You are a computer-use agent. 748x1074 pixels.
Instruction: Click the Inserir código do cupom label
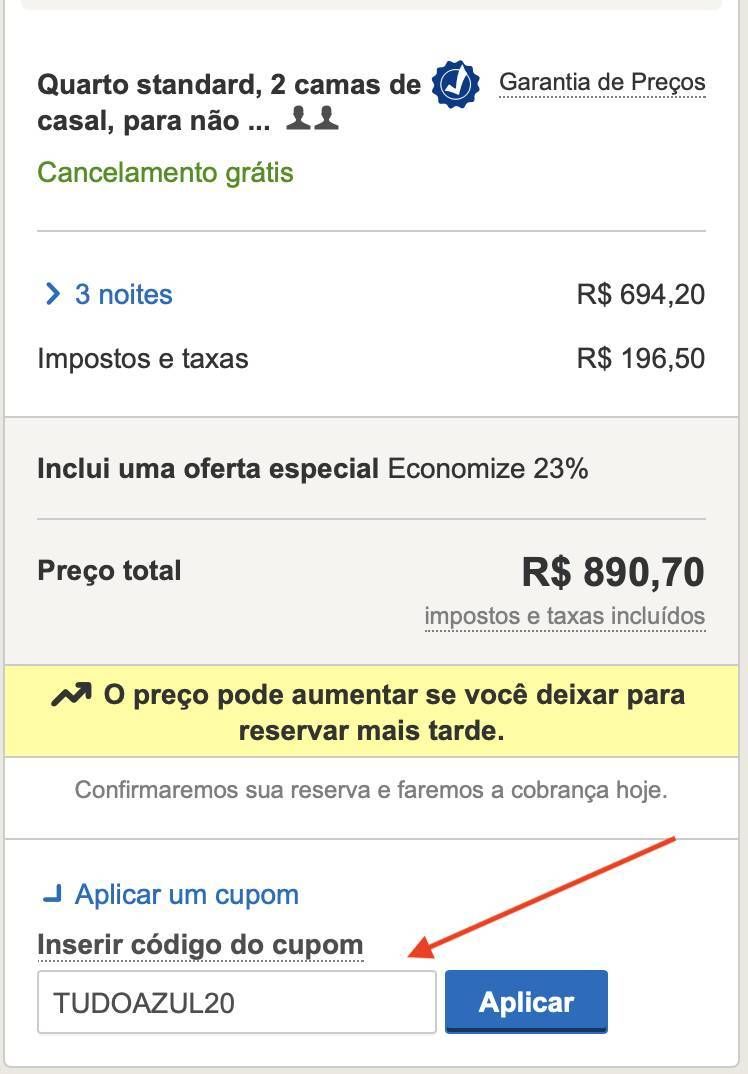pos(200,945)
